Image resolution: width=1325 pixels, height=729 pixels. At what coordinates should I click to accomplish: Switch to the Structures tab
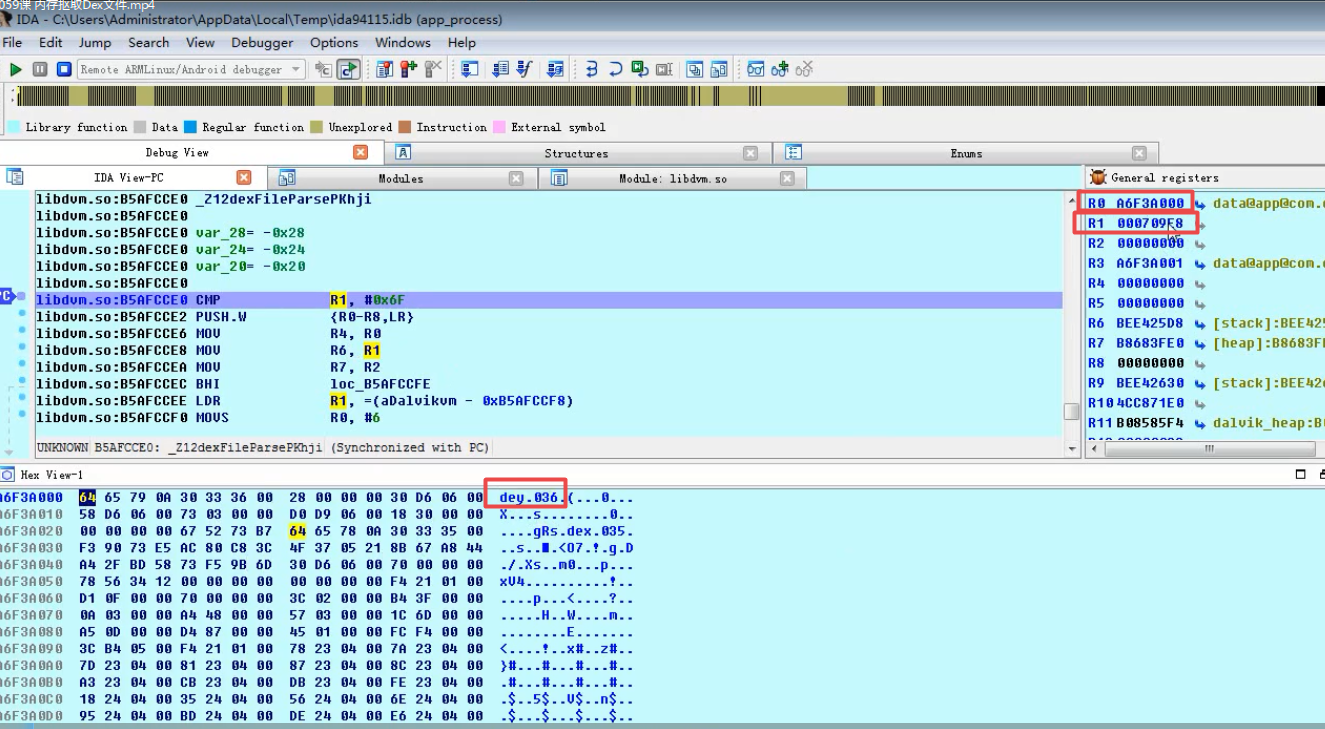click(576, 153)
